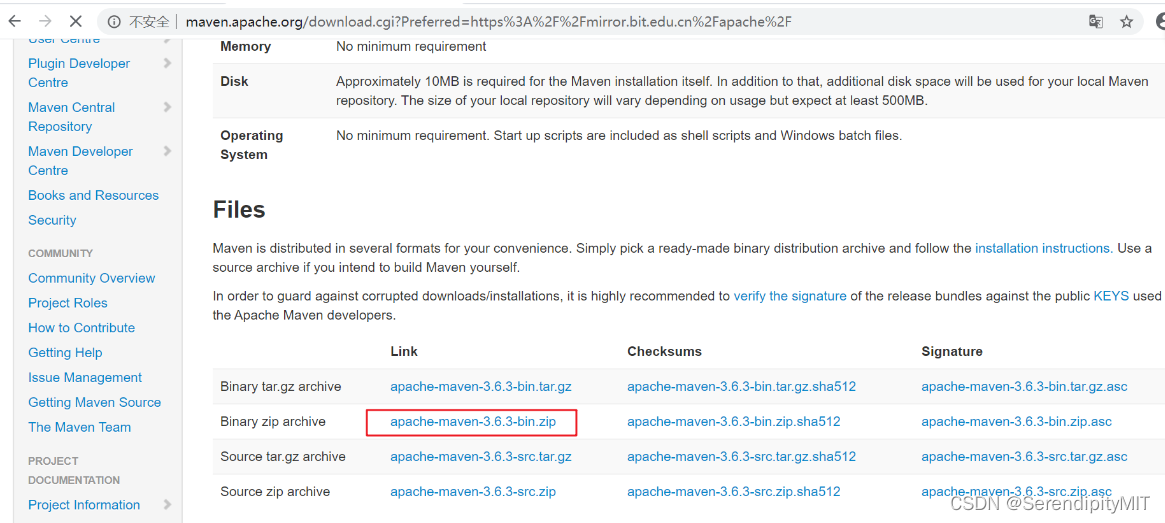Download apache-maven-3.6.3-src.tar.gz
The image size is (1165, 523).
tap(481, 457)
